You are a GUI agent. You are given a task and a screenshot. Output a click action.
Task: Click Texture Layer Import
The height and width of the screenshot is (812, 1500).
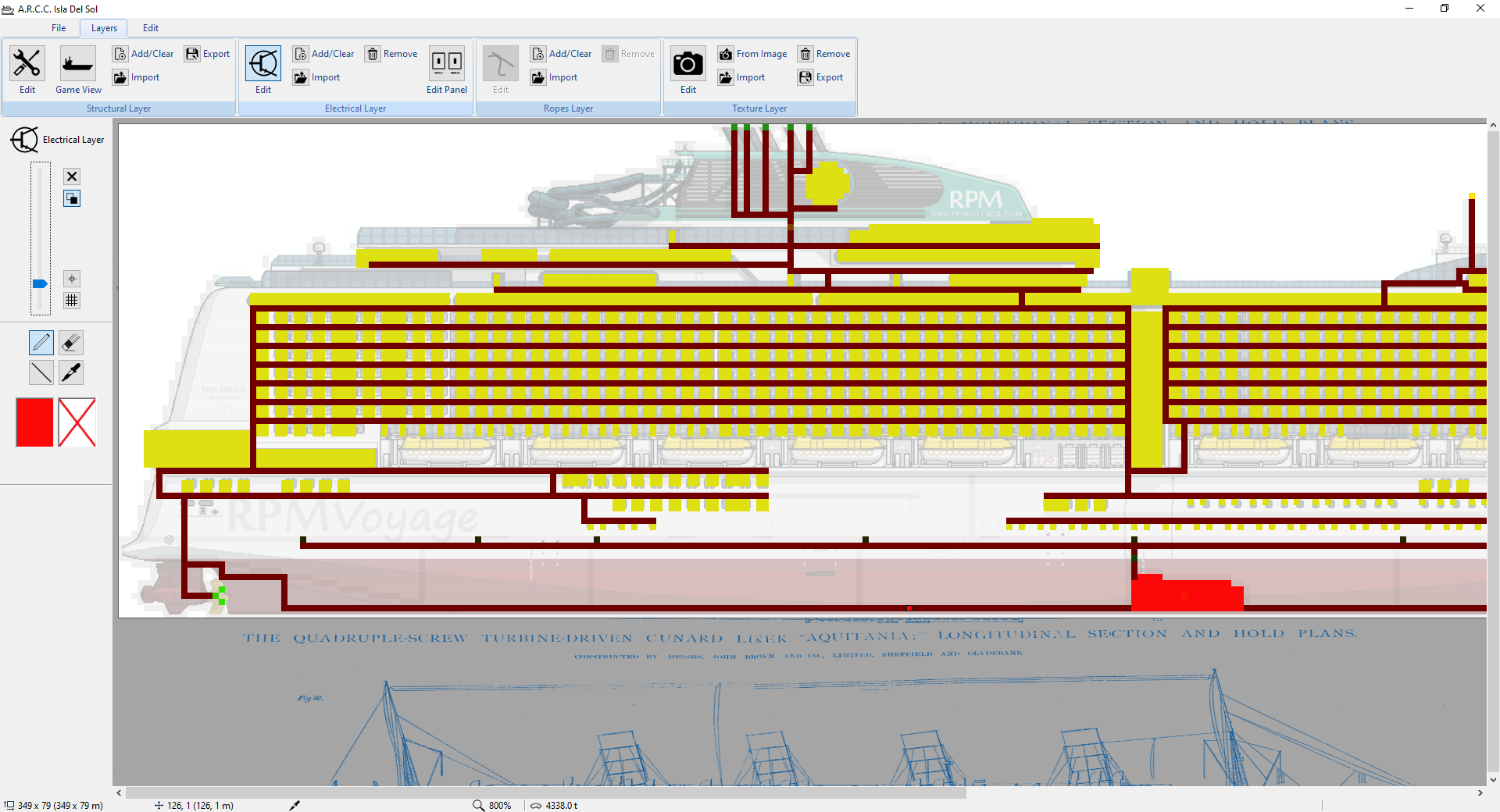(742, 77)
